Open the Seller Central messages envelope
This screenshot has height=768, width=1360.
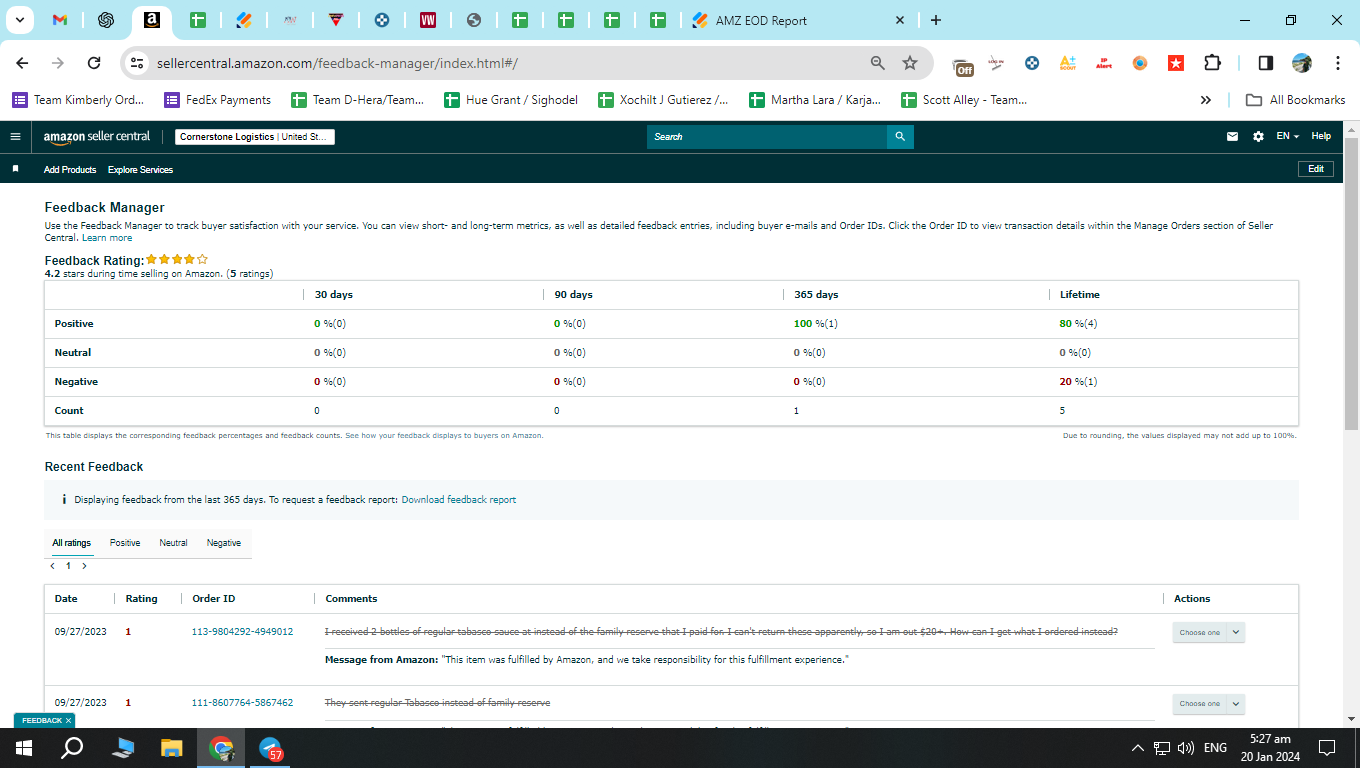click(1233, 137)
